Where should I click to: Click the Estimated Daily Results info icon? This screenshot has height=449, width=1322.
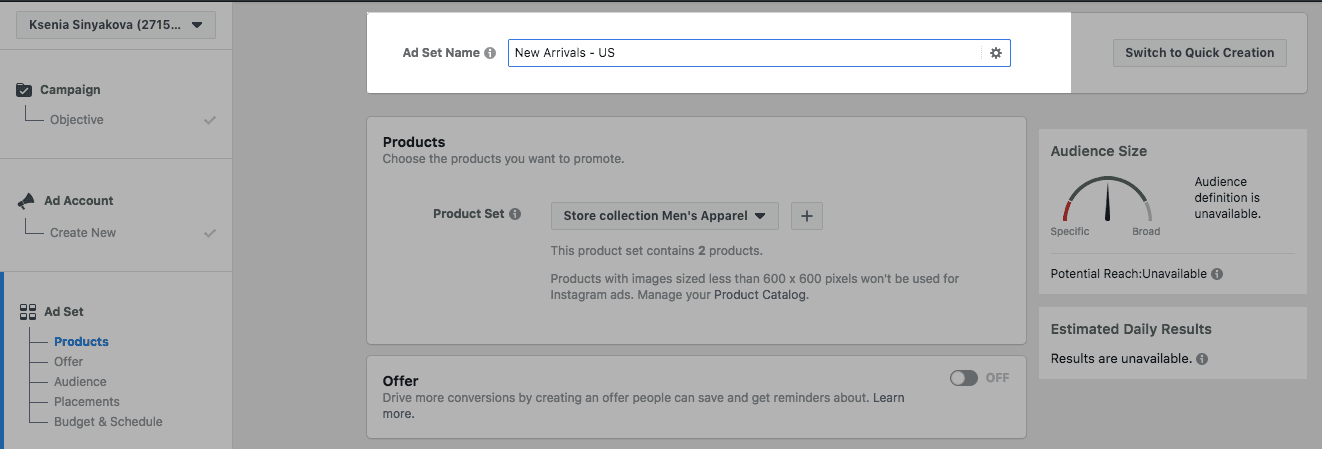click(x=1202, y=359)
